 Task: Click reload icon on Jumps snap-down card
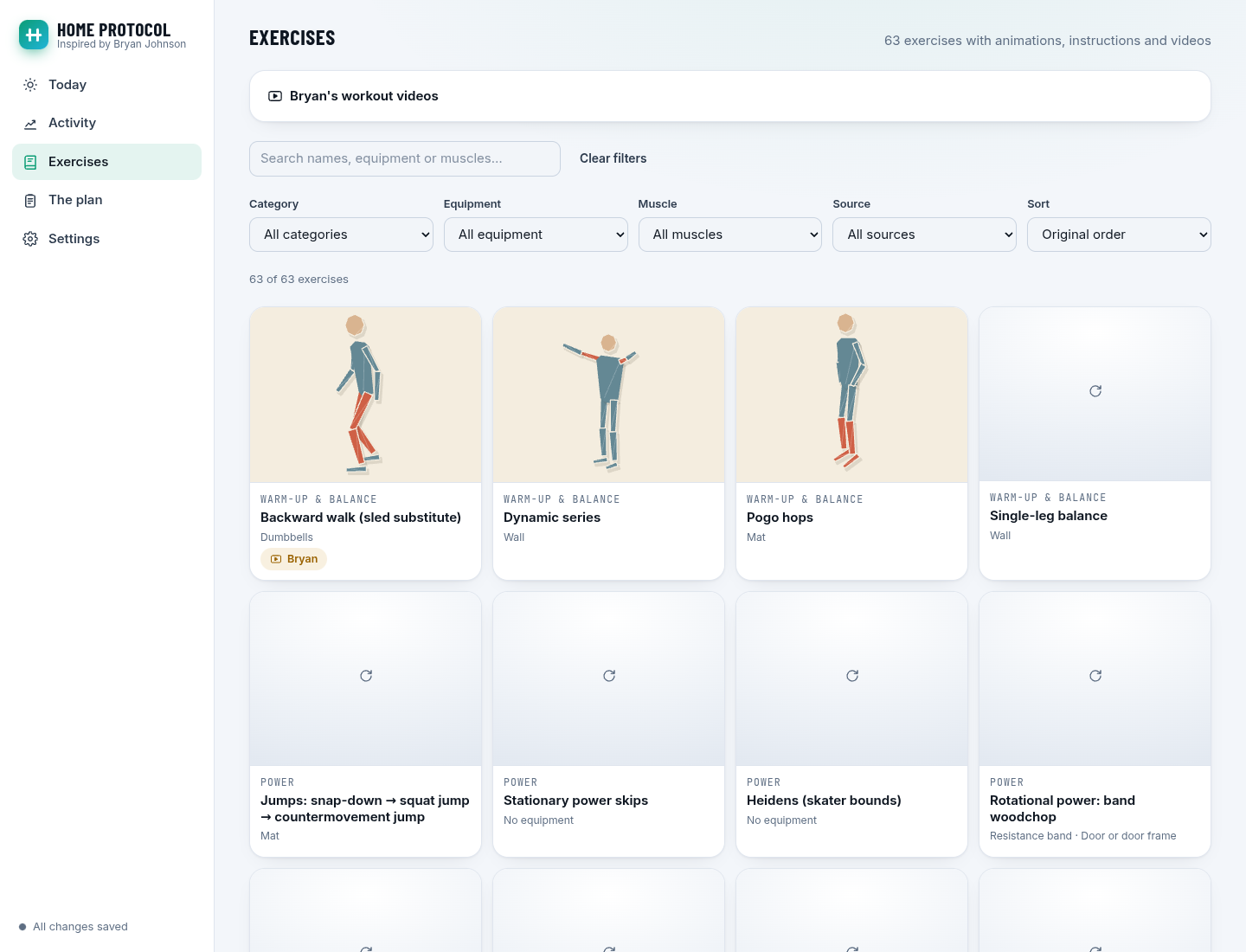pos(366,676)
